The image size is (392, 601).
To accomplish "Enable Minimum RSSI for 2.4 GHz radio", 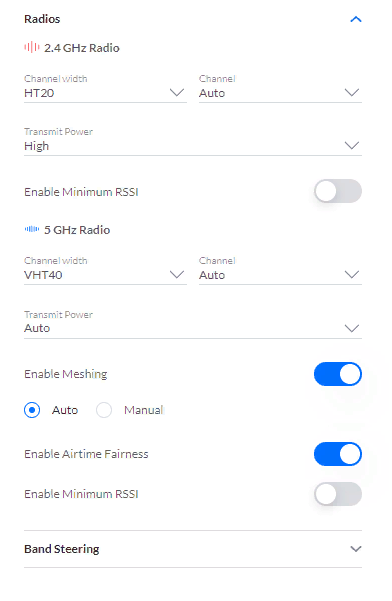I will coord(338,191).
